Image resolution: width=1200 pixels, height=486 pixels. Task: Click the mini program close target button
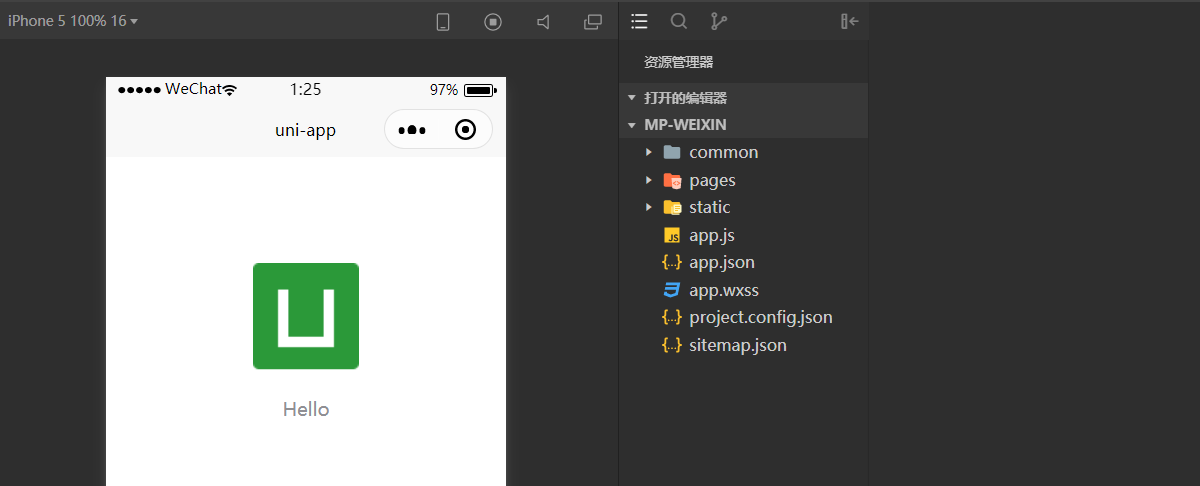click(x=465, y=130)
